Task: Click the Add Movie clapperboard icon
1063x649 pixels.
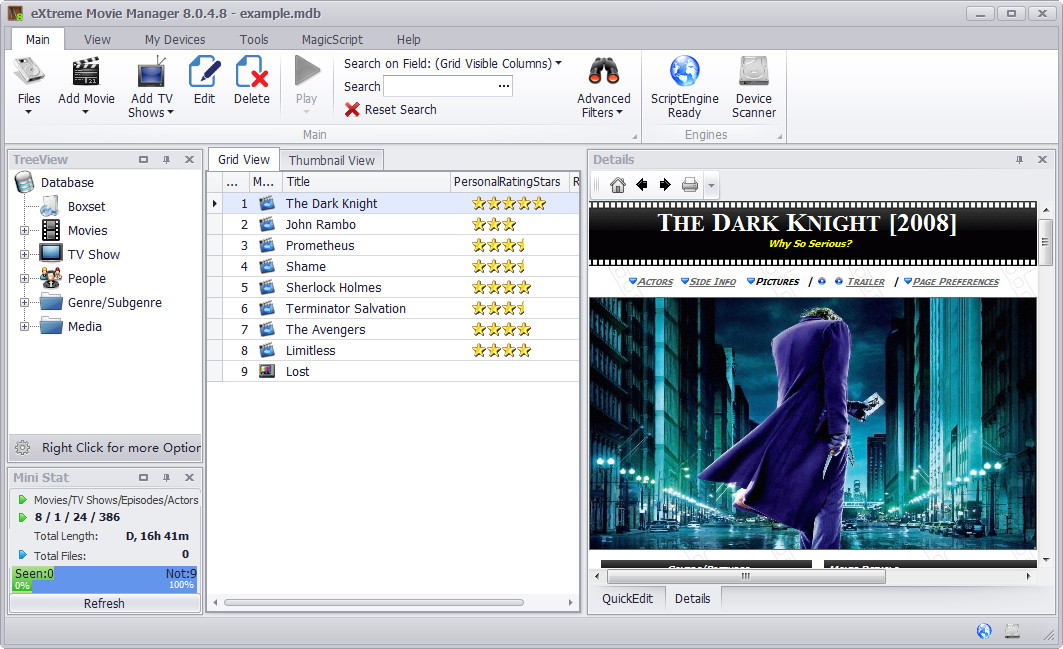Action: coord(86,73)
